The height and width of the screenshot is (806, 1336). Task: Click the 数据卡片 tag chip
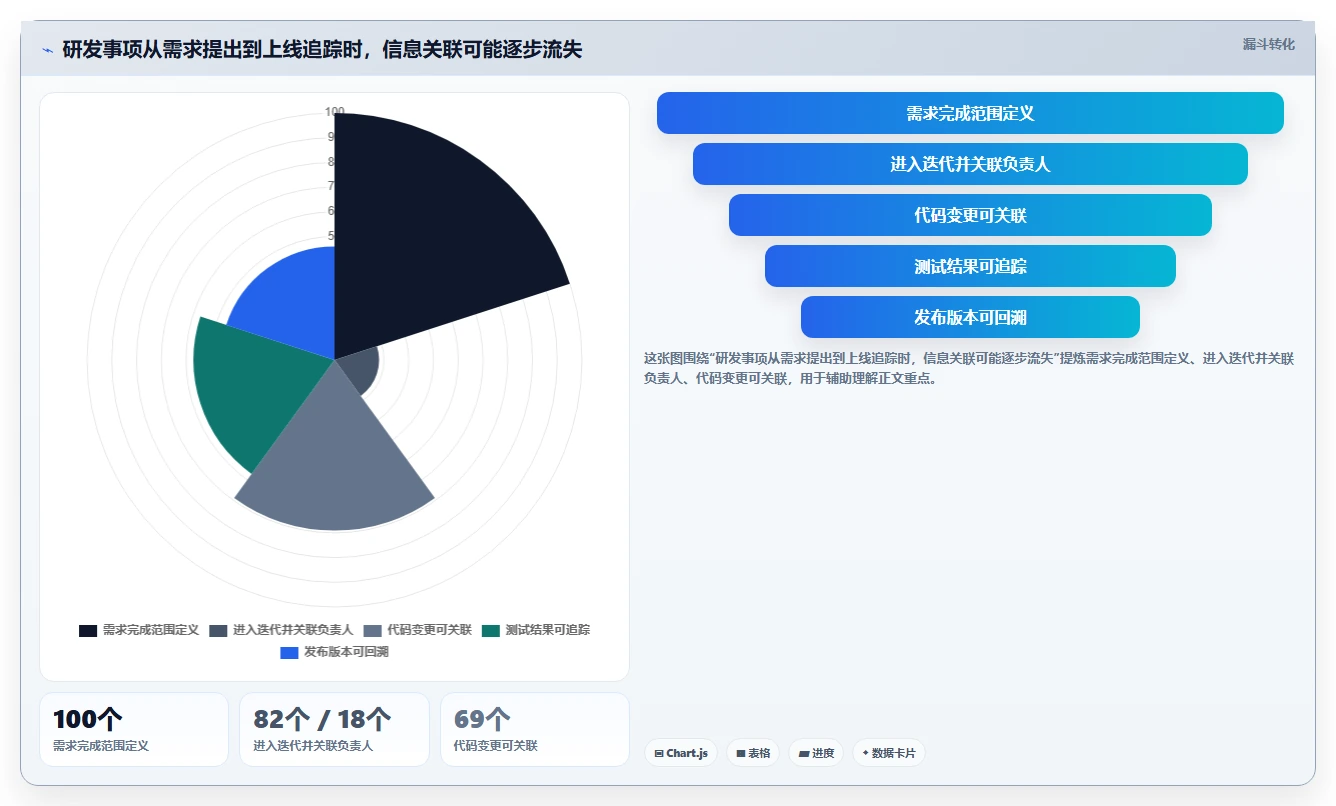889,753
